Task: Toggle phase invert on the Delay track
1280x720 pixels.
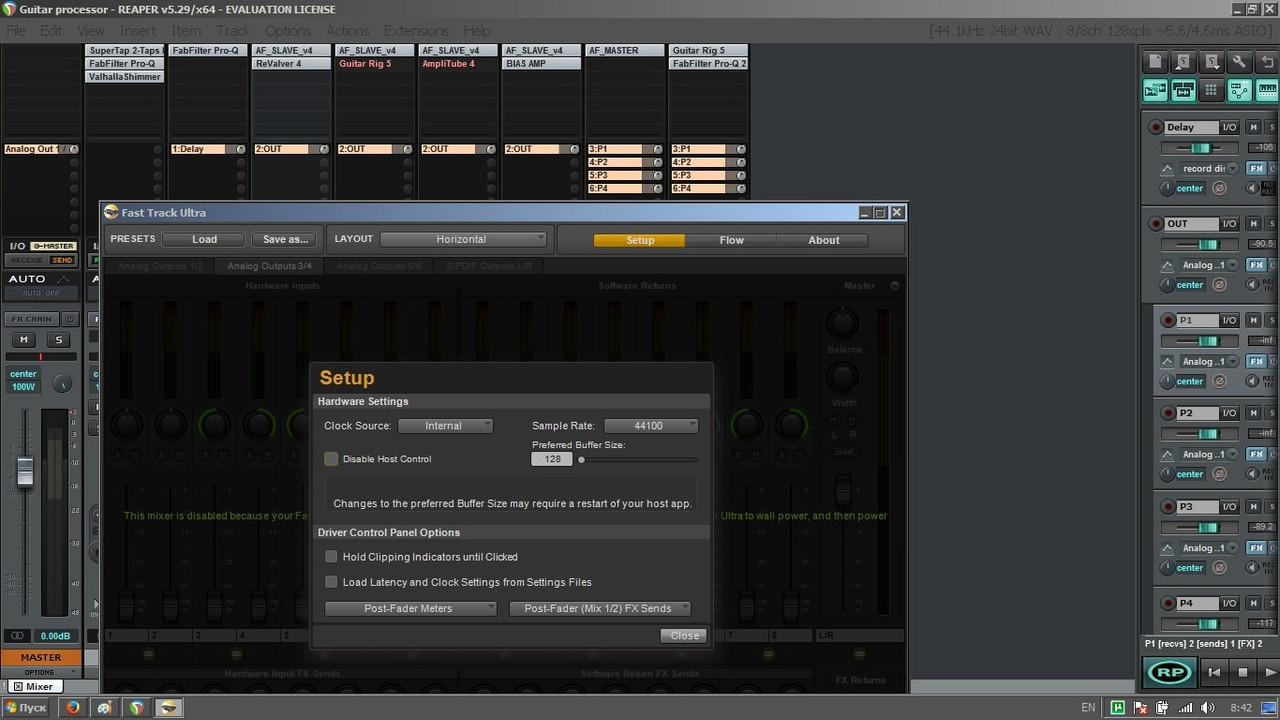Action: (x=1219, y=188)
